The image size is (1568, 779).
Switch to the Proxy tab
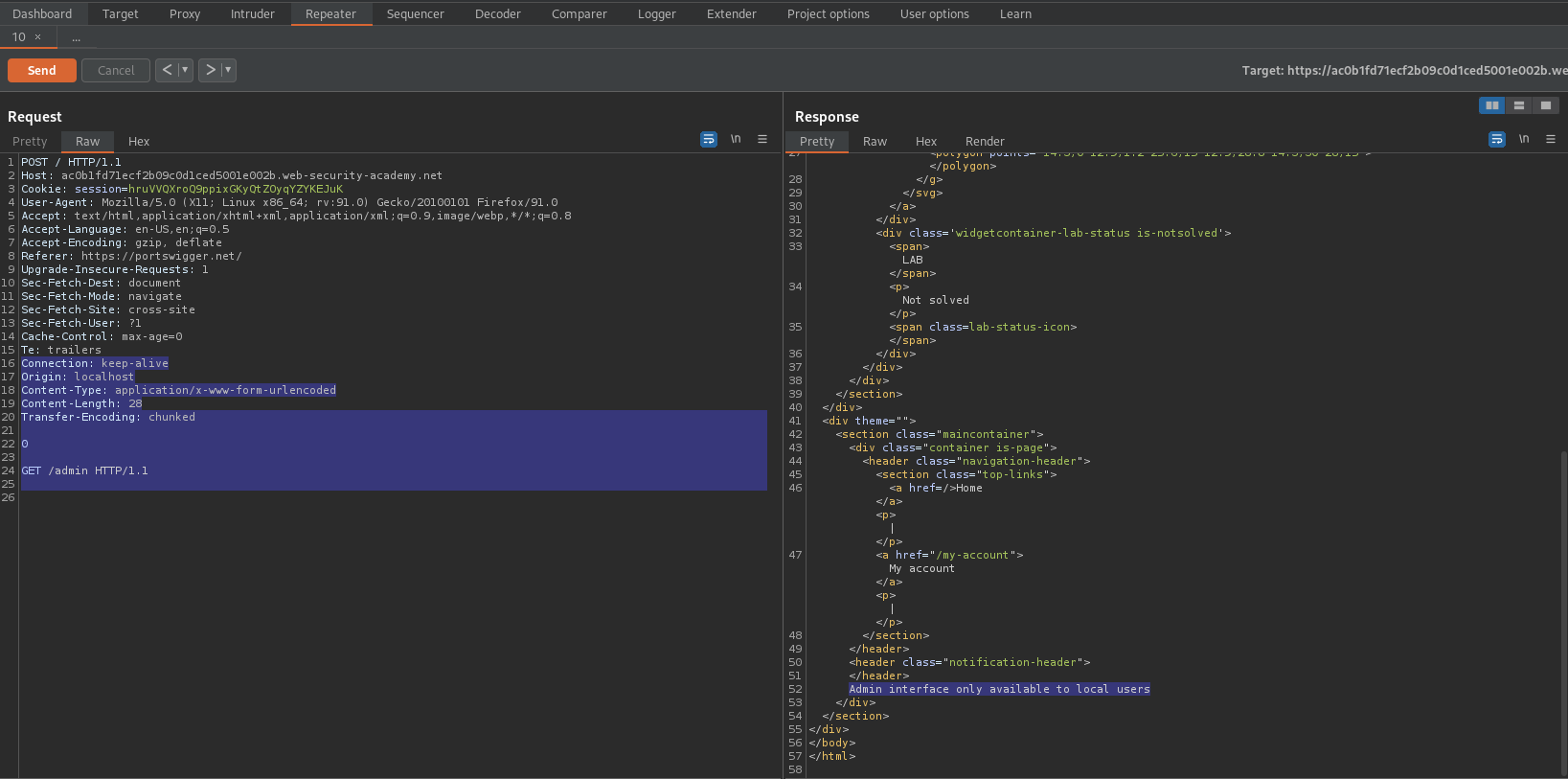point(185,13)
